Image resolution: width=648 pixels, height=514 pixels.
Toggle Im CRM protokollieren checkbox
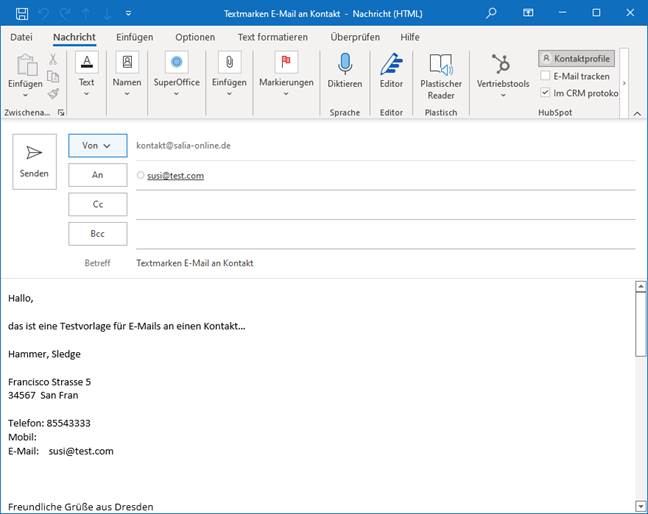[x=545, y=93]
